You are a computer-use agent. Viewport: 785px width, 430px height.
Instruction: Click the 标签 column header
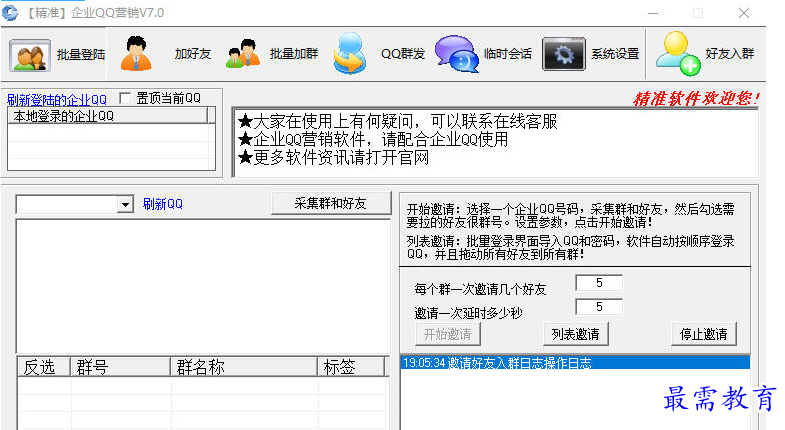point(351,367)
